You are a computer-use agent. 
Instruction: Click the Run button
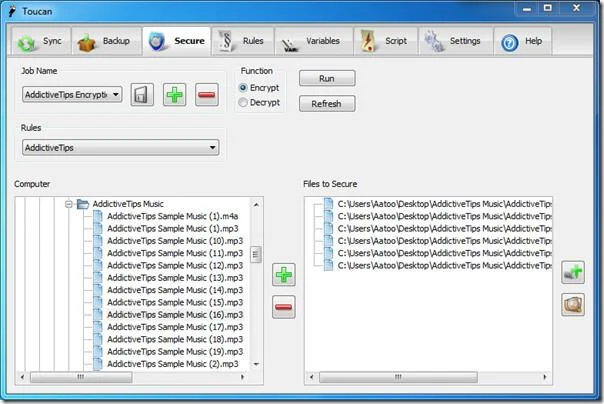[x=327, y=79]
